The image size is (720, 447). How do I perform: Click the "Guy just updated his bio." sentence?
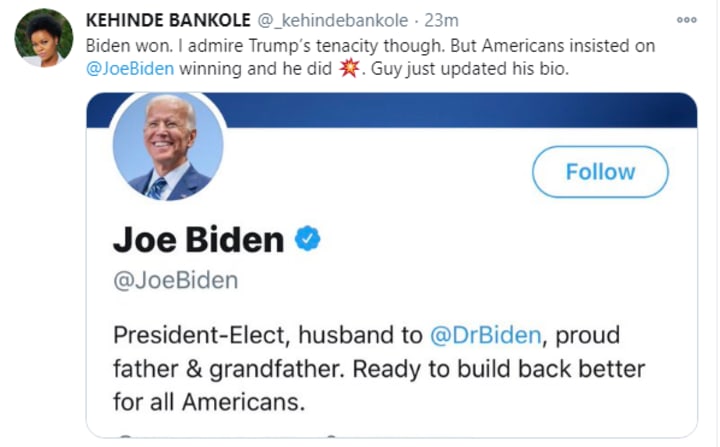click(470, 69)
